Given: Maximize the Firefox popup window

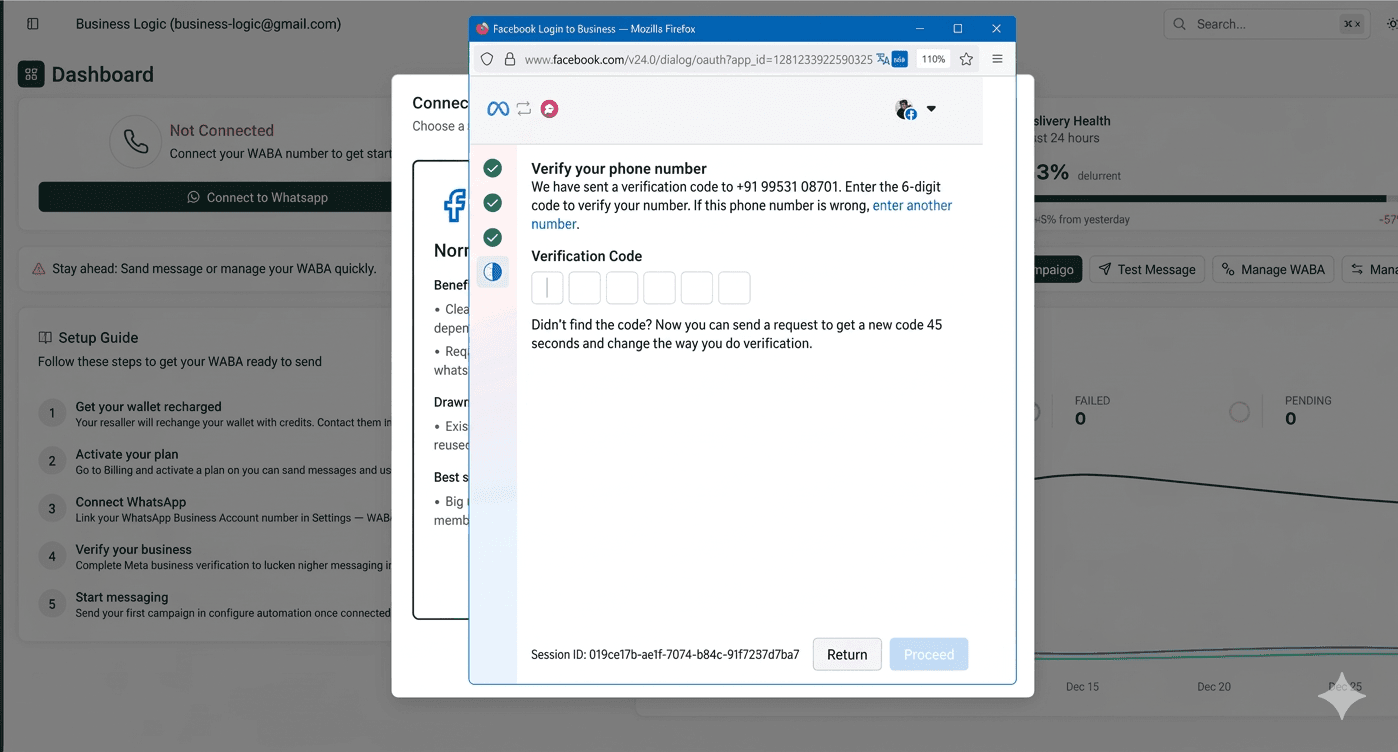Looking at the screenshot, I should pos(958,29).
